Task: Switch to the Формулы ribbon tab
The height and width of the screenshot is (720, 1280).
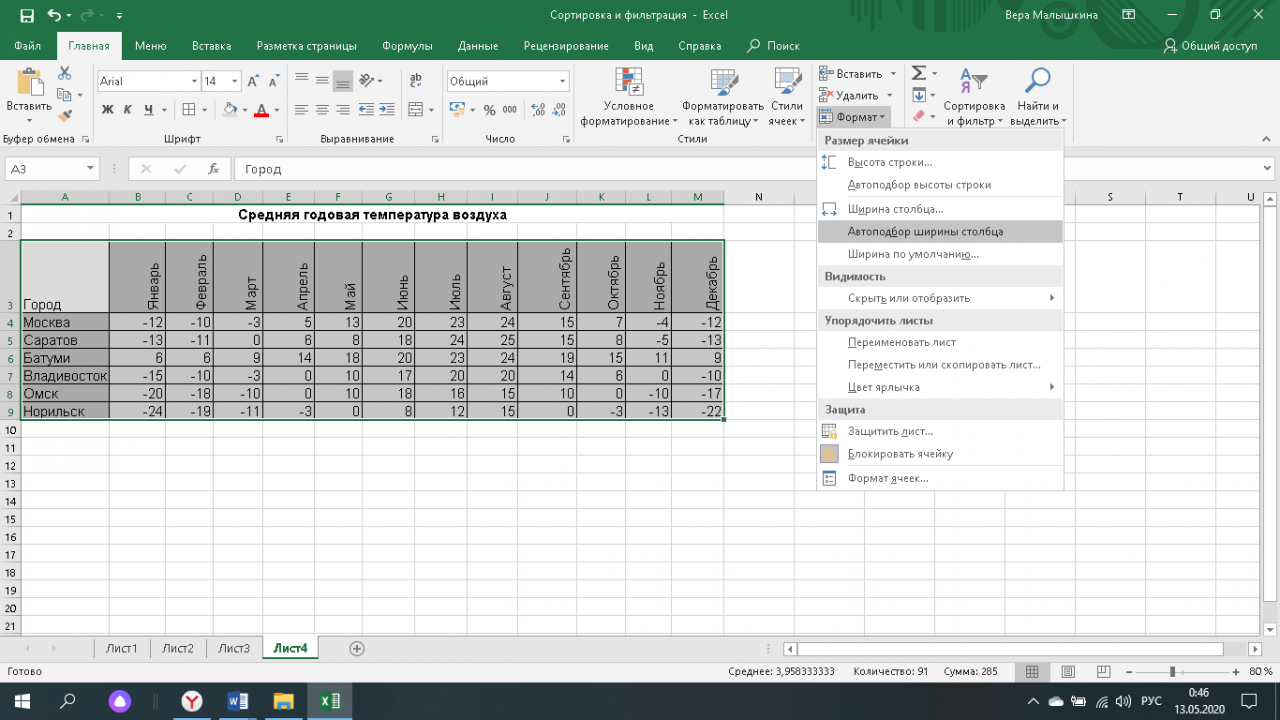Action: [x=407, y=46]
